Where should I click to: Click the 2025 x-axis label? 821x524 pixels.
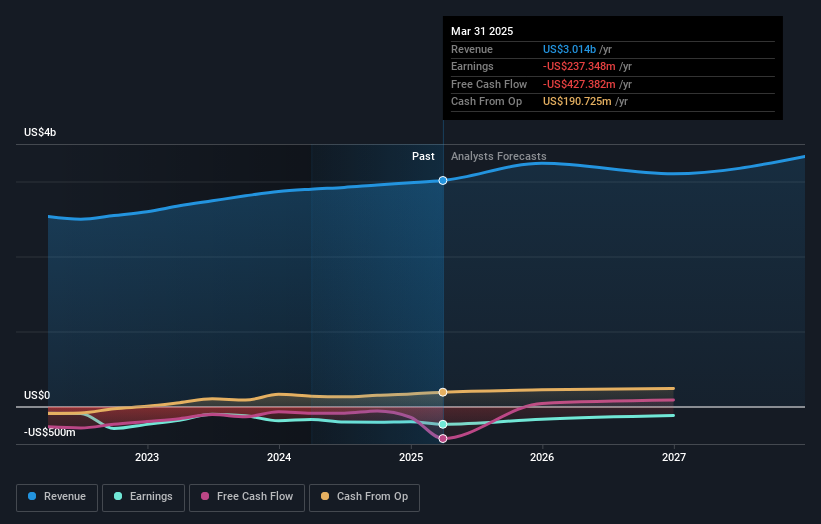click(411, 457)
